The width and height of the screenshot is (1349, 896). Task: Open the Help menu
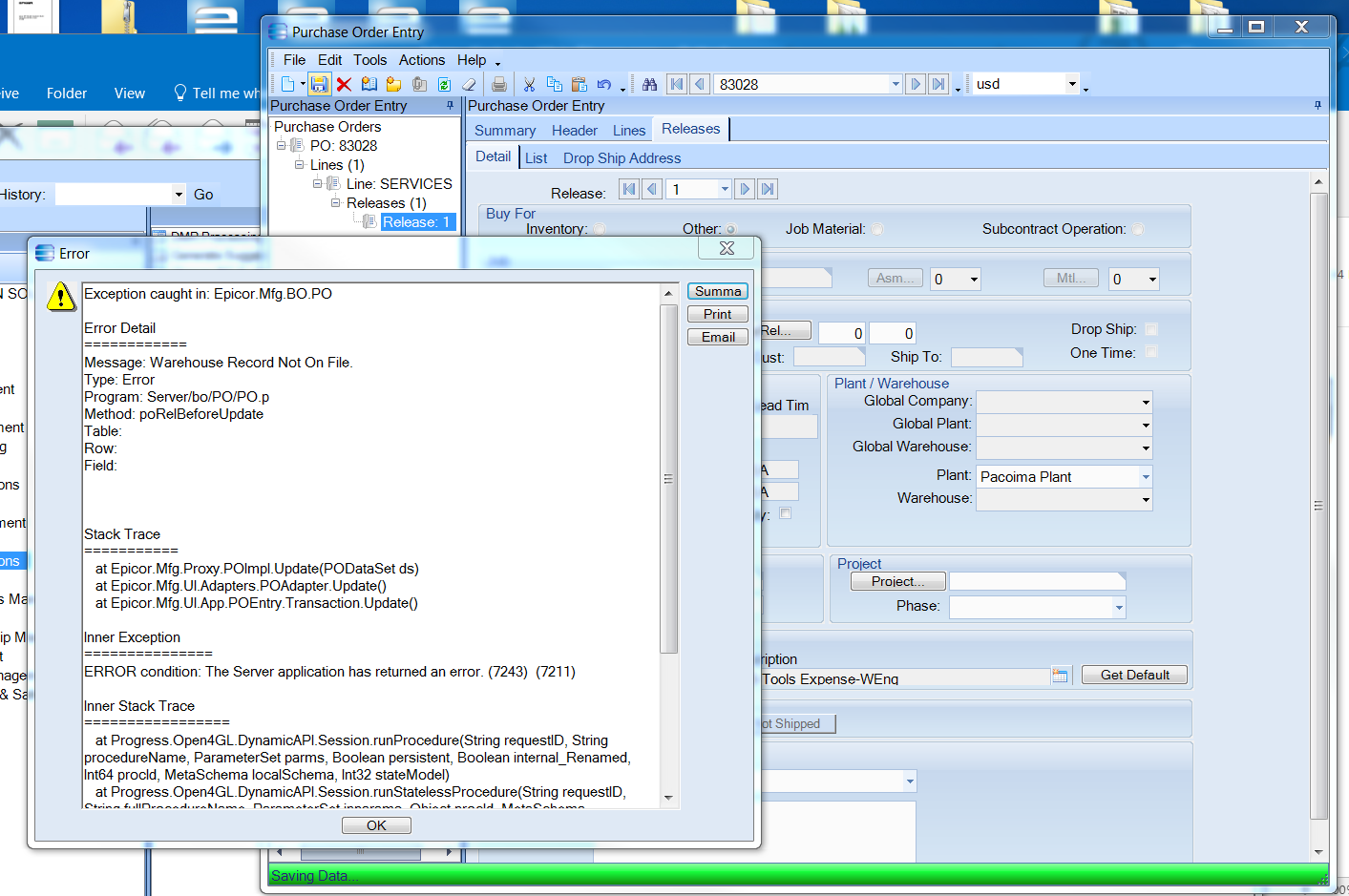coord(472,60)
